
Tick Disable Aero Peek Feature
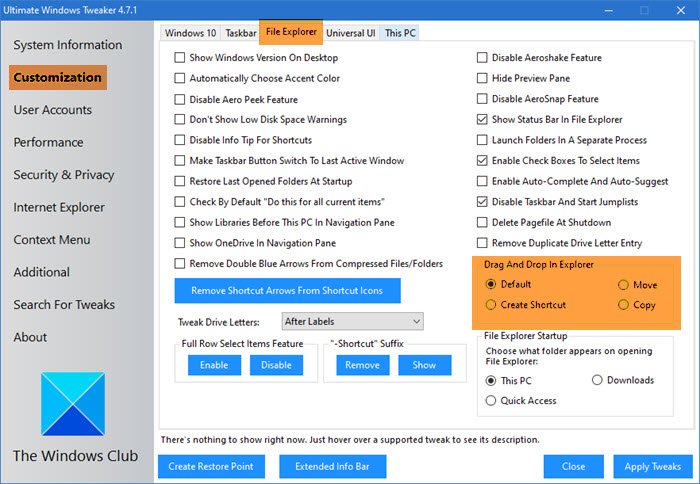pos(179,99)
